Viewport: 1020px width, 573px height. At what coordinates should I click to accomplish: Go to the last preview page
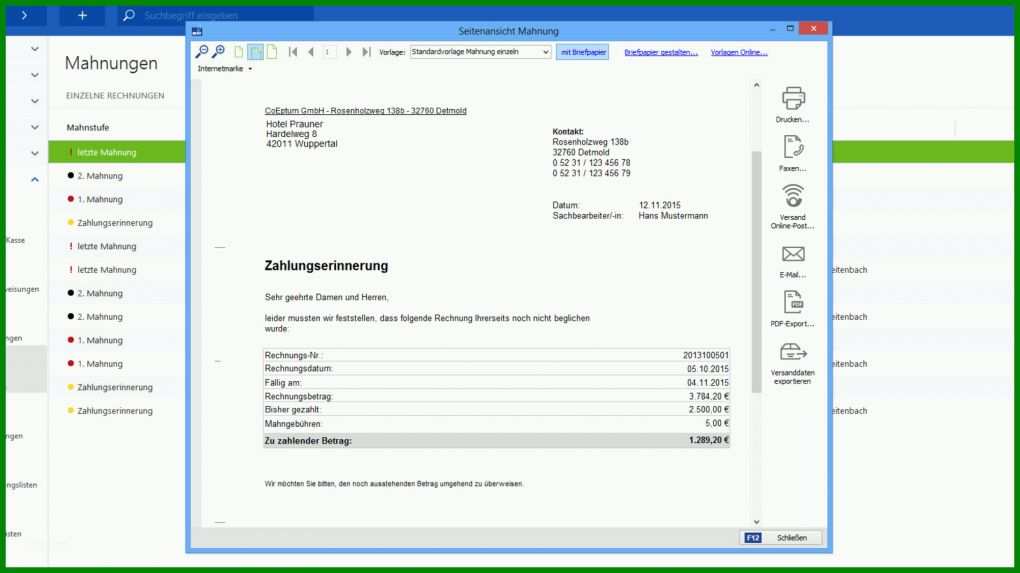(366, 52)
